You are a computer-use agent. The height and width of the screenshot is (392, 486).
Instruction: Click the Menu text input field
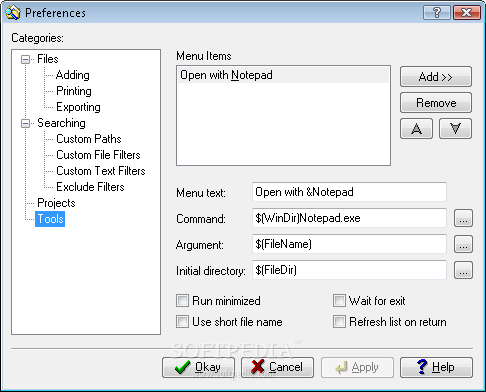tap(349, 192)
